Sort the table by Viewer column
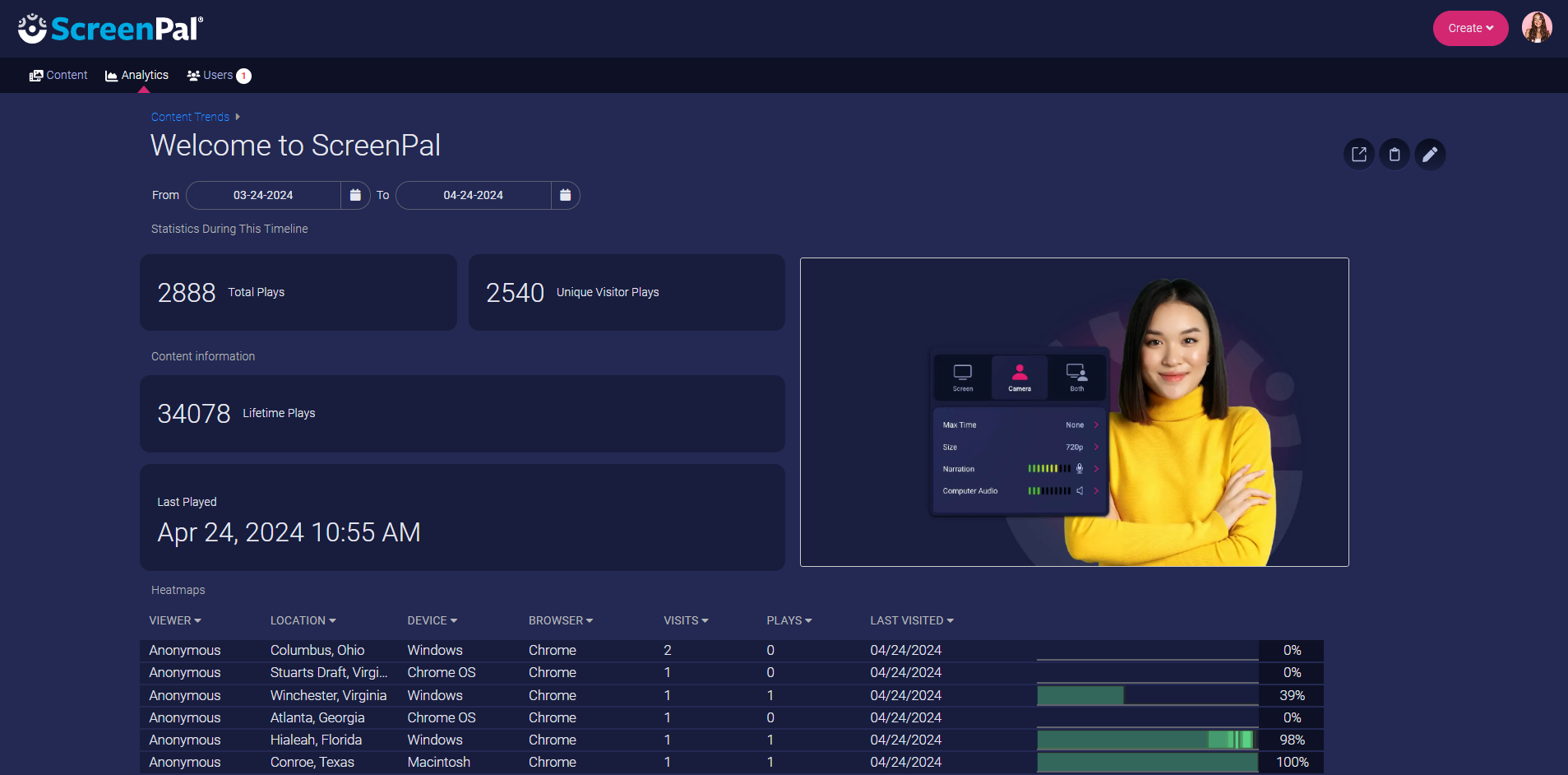 tap(175, 620)
